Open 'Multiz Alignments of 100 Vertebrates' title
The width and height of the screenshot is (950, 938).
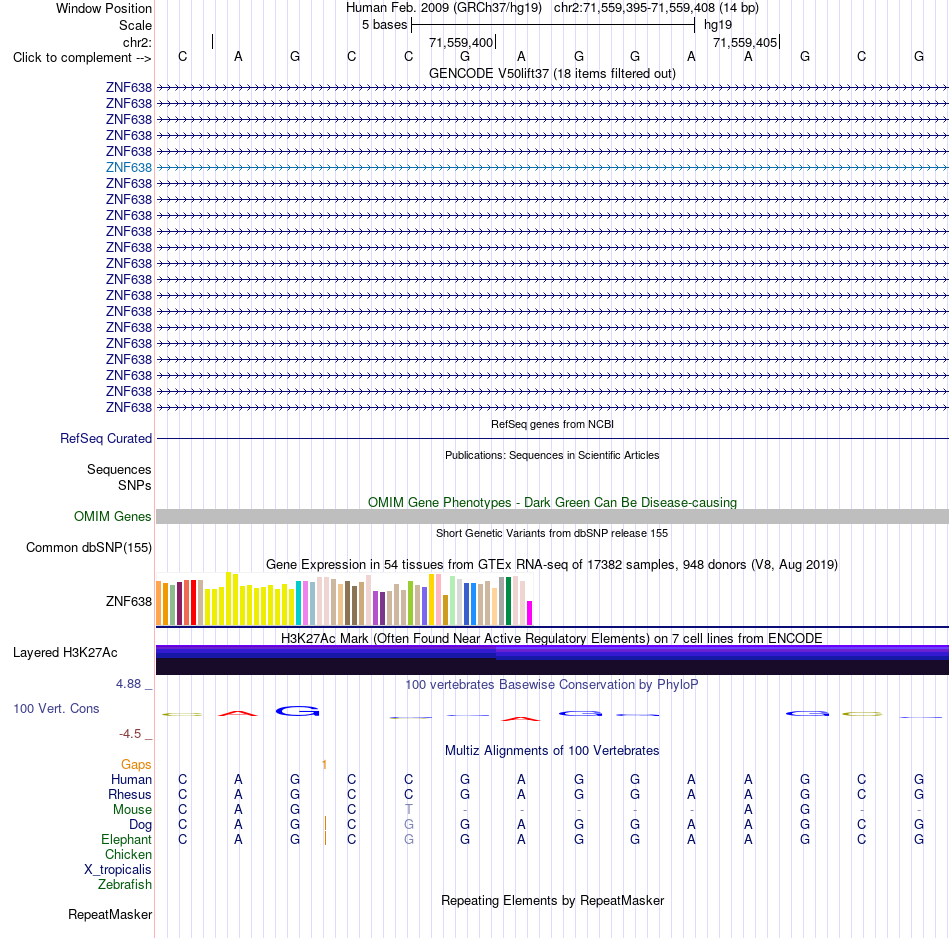(552, 751)
